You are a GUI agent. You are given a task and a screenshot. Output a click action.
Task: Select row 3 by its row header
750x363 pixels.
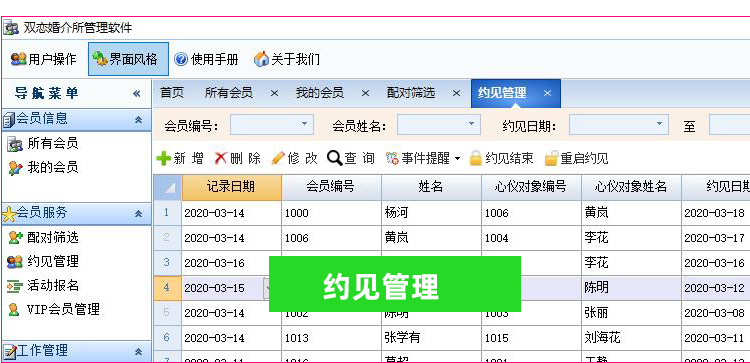click(167, 263)
